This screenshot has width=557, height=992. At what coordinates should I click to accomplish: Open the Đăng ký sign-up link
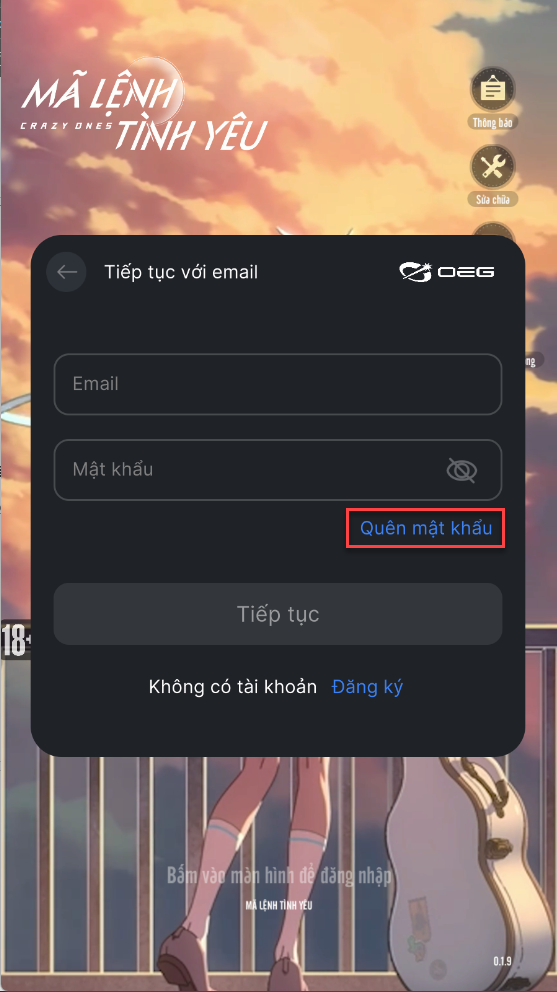pos(367,687)
